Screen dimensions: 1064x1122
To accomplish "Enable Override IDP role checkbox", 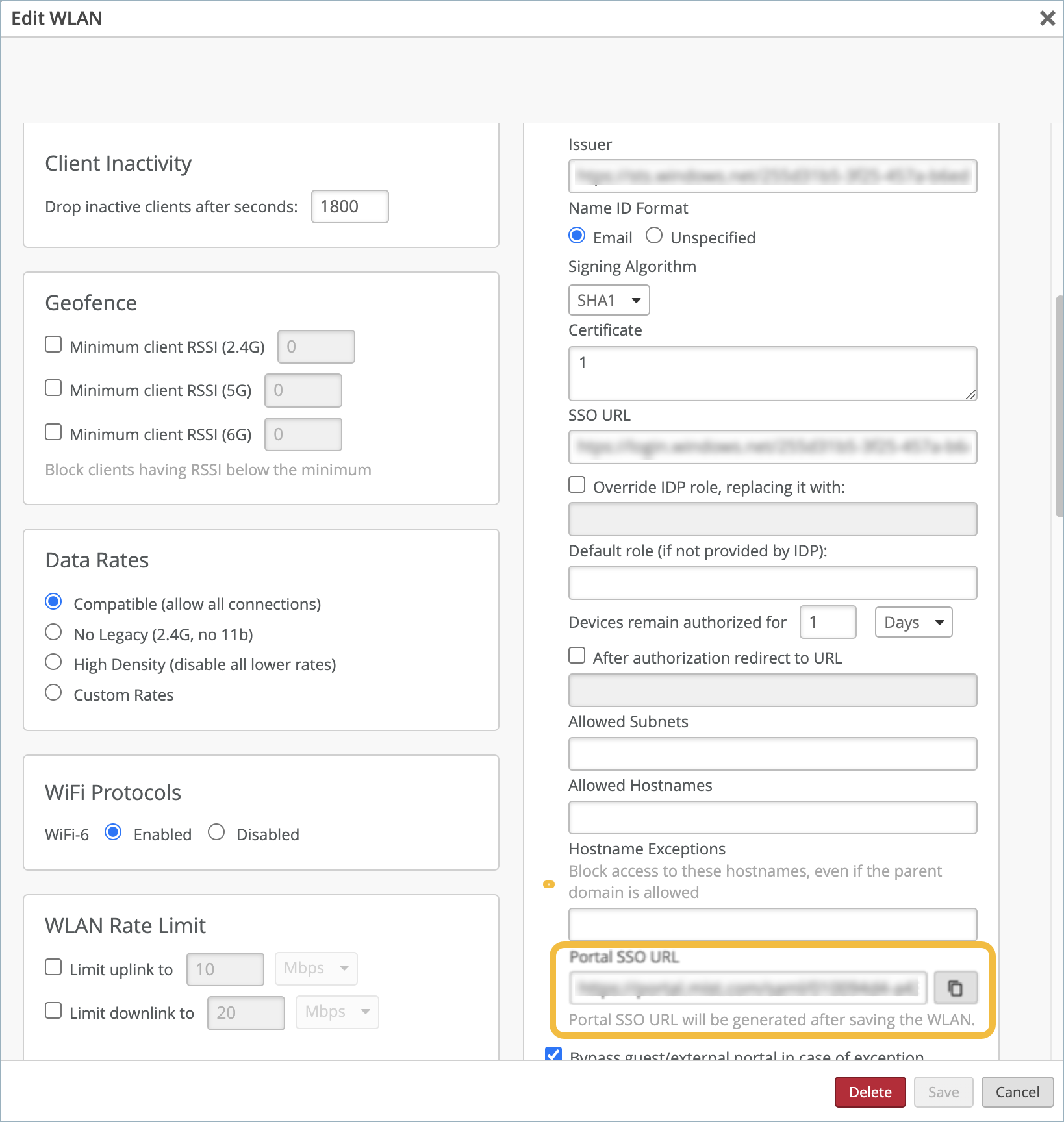I will pyautogui.click(x=577, y=485).
